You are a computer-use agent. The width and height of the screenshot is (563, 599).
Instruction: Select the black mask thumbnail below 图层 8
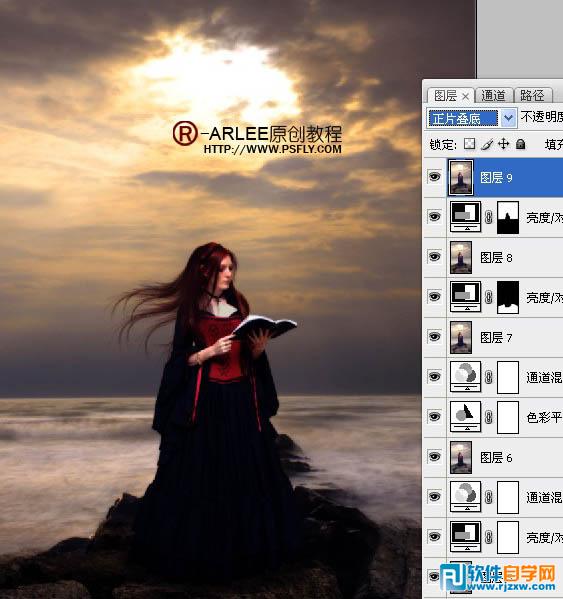508,297
